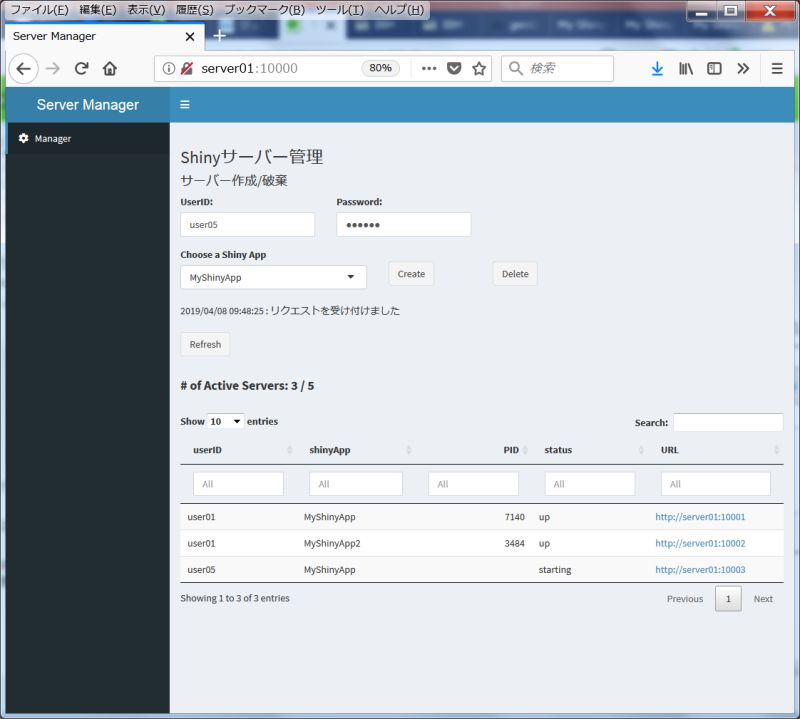Click the URL column filter box
This screenshot has height=719, width=800.
pyautogui.click(x=716, y=484)
